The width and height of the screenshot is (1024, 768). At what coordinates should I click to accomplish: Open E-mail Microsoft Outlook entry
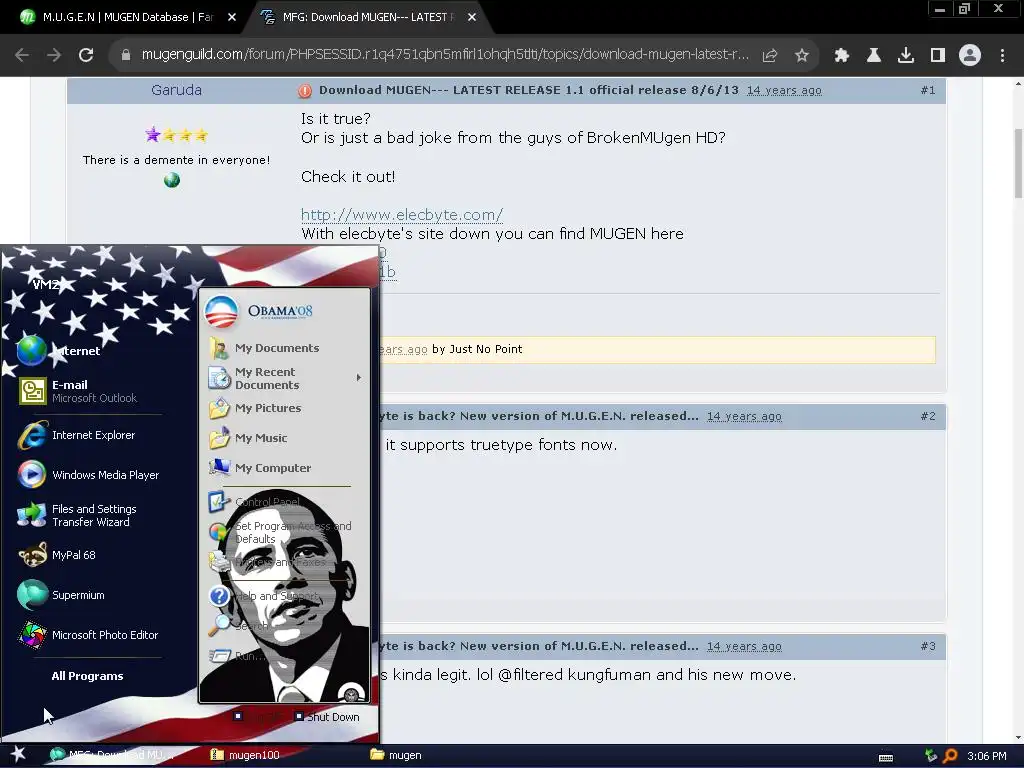coord(77,391)
